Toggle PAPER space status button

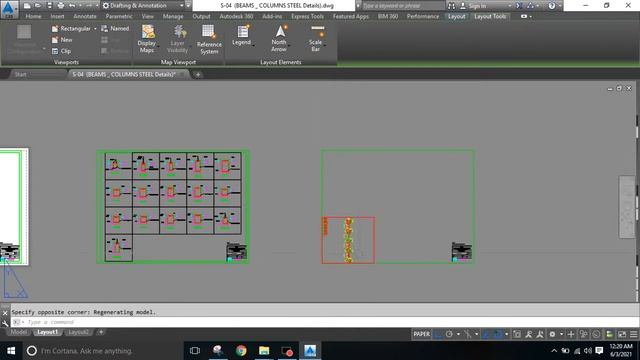click(422, 334)
